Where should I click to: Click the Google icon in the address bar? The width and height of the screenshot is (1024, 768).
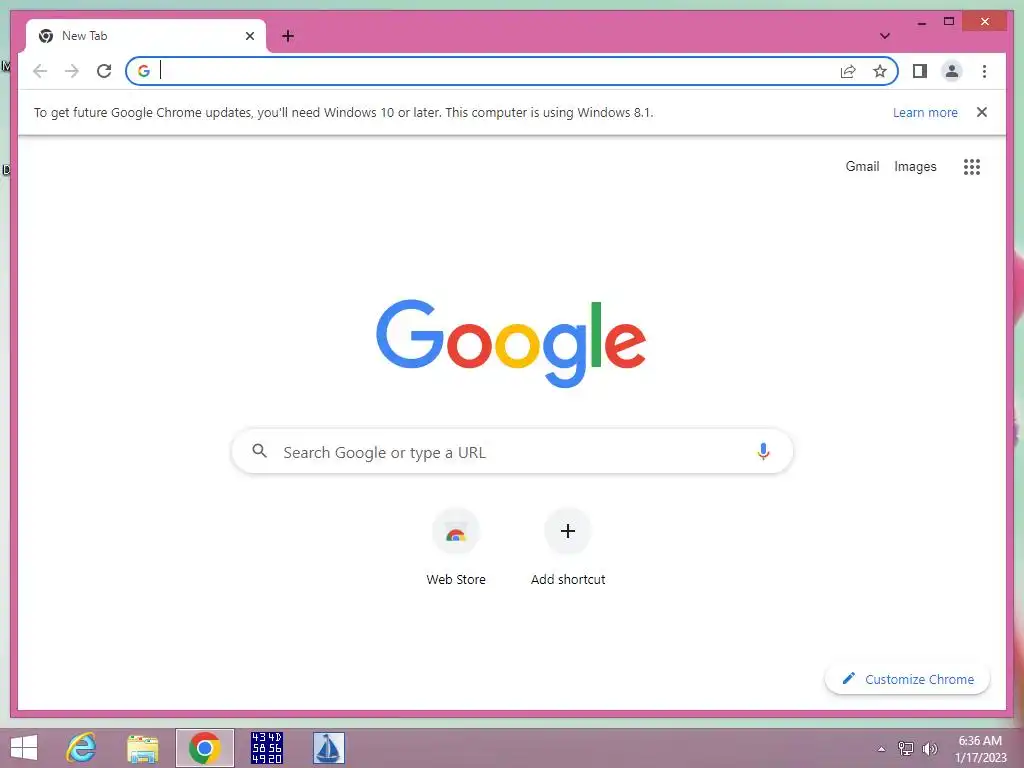pyautogui.click(x=144, y=71)
